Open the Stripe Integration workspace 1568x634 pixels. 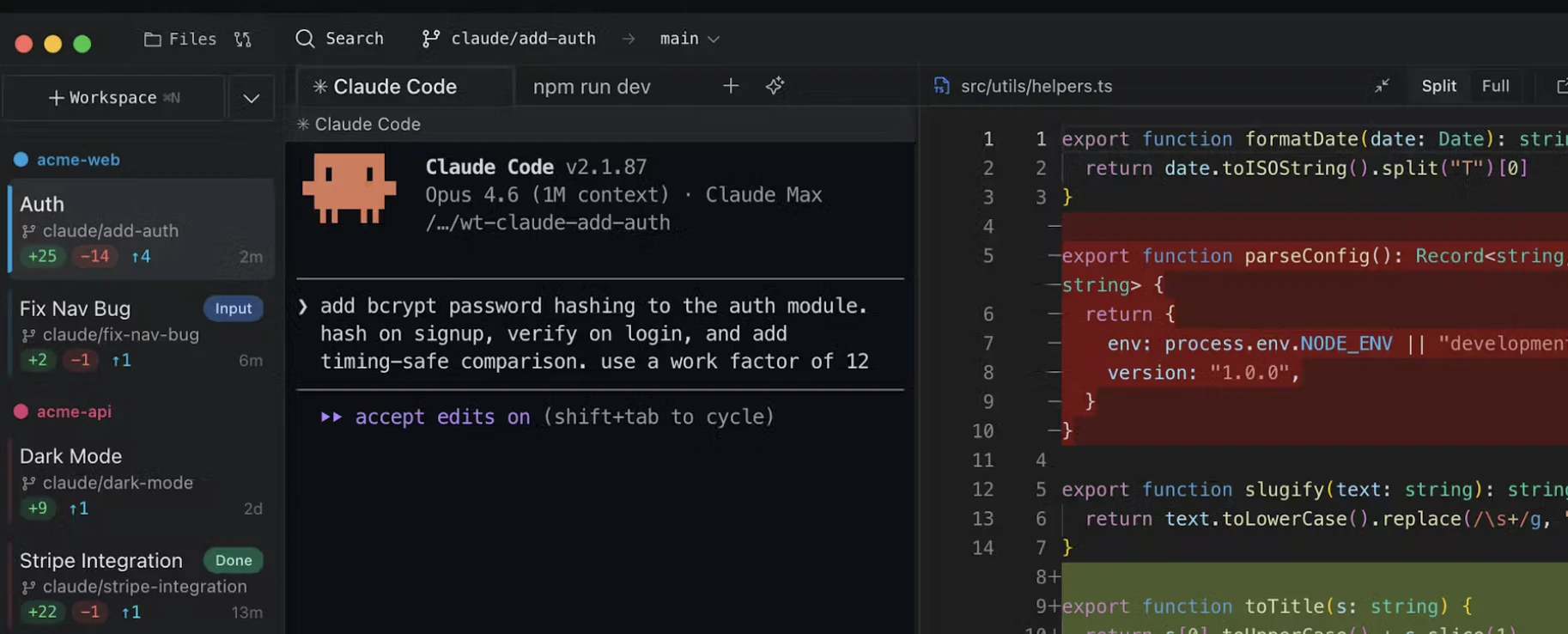pyautogui.click(x=142, y=585)
